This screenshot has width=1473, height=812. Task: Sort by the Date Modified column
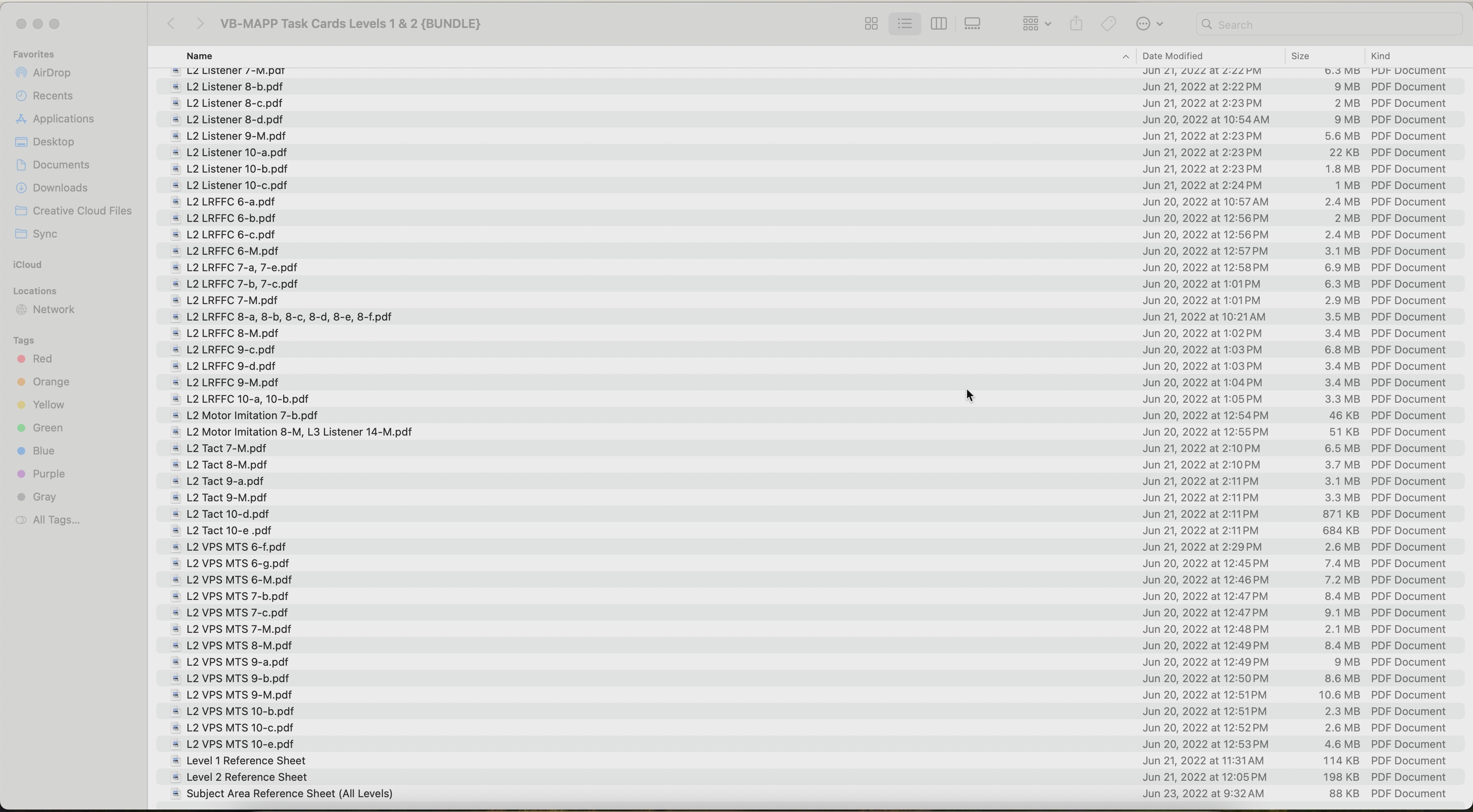click(1172, 56)
